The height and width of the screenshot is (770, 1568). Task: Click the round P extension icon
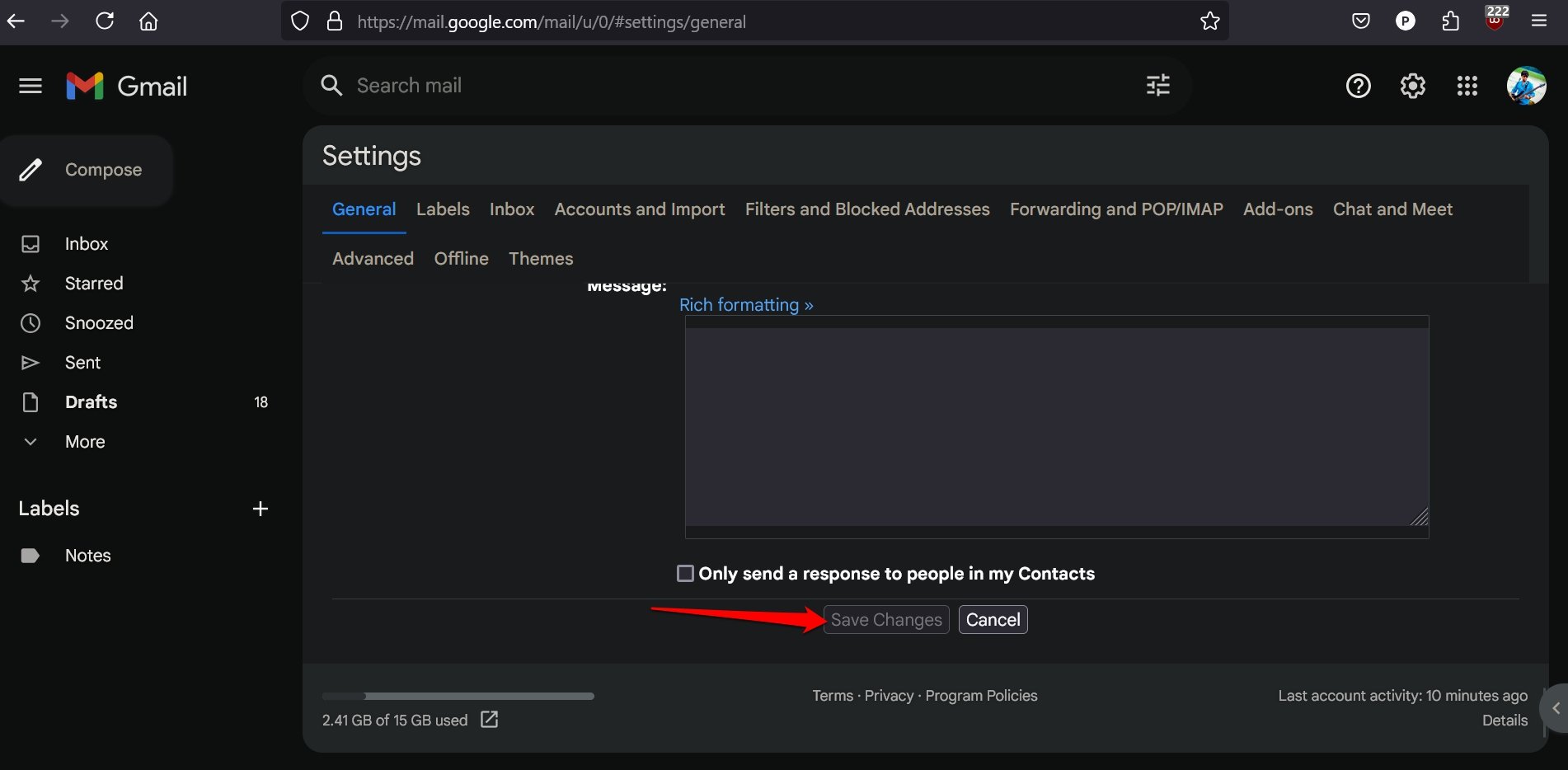click(x=1406, y=21)
